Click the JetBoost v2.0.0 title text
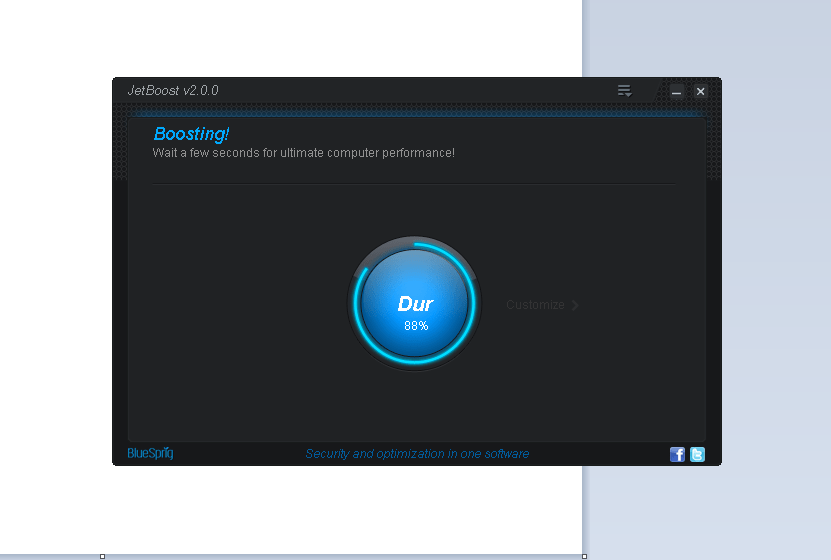The image size is (831, 560). [x=173, y=91]
